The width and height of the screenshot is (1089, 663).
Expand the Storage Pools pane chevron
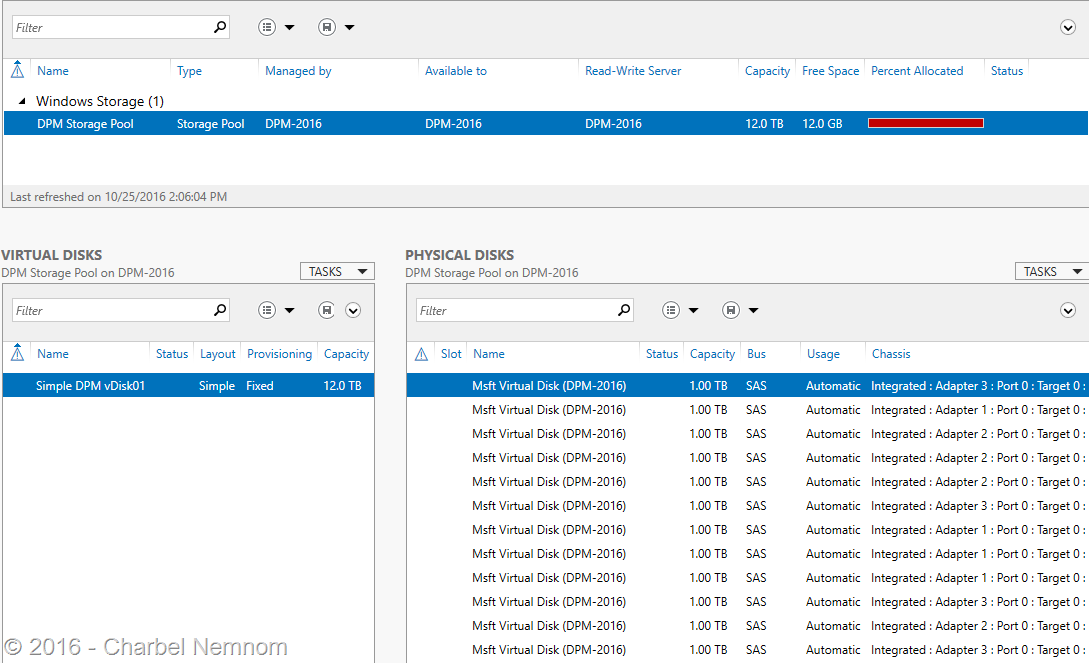click(1067, 28)
